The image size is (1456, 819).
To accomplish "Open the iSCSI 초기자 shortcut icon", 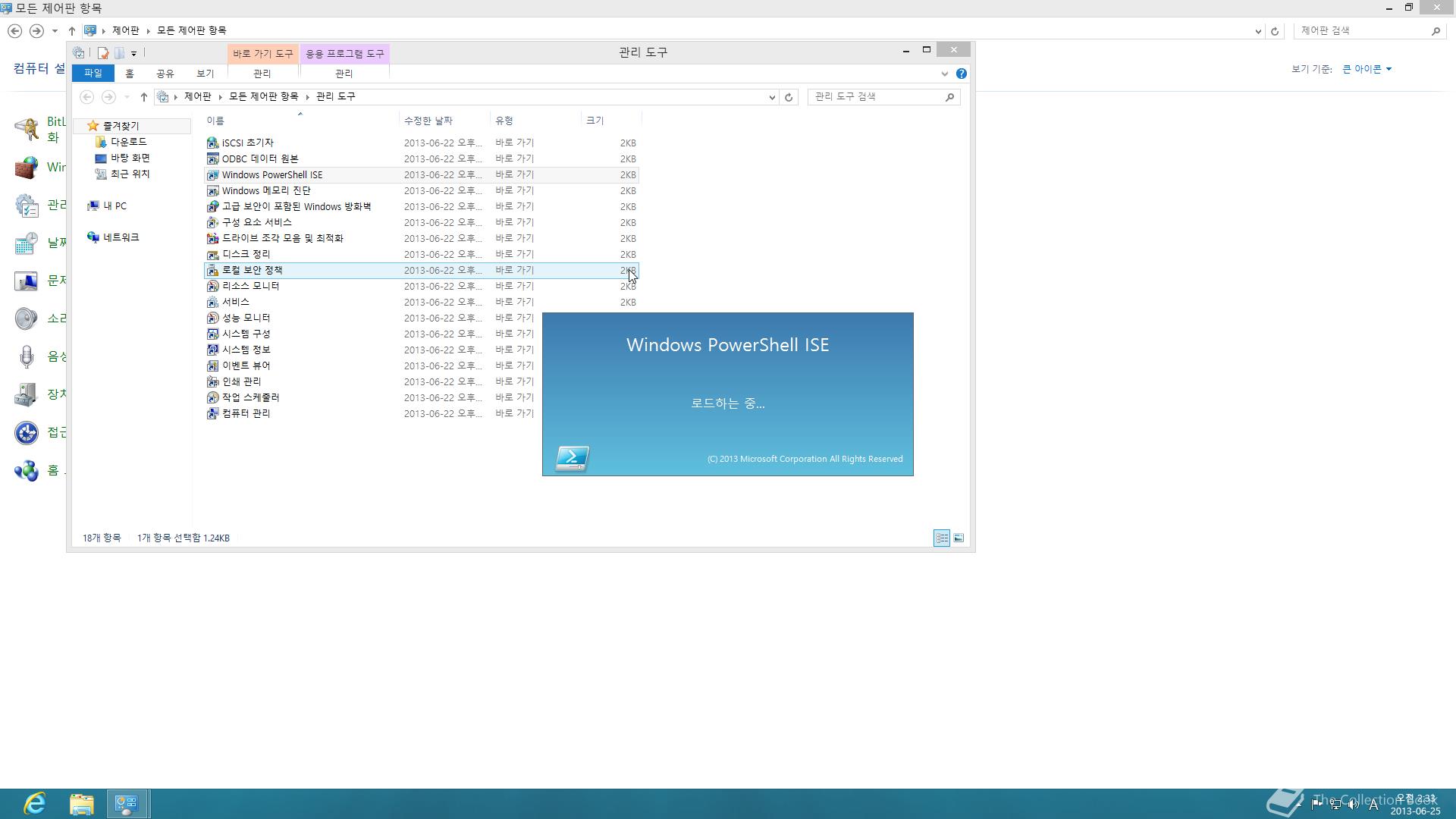I will click(x=213, y=143).
